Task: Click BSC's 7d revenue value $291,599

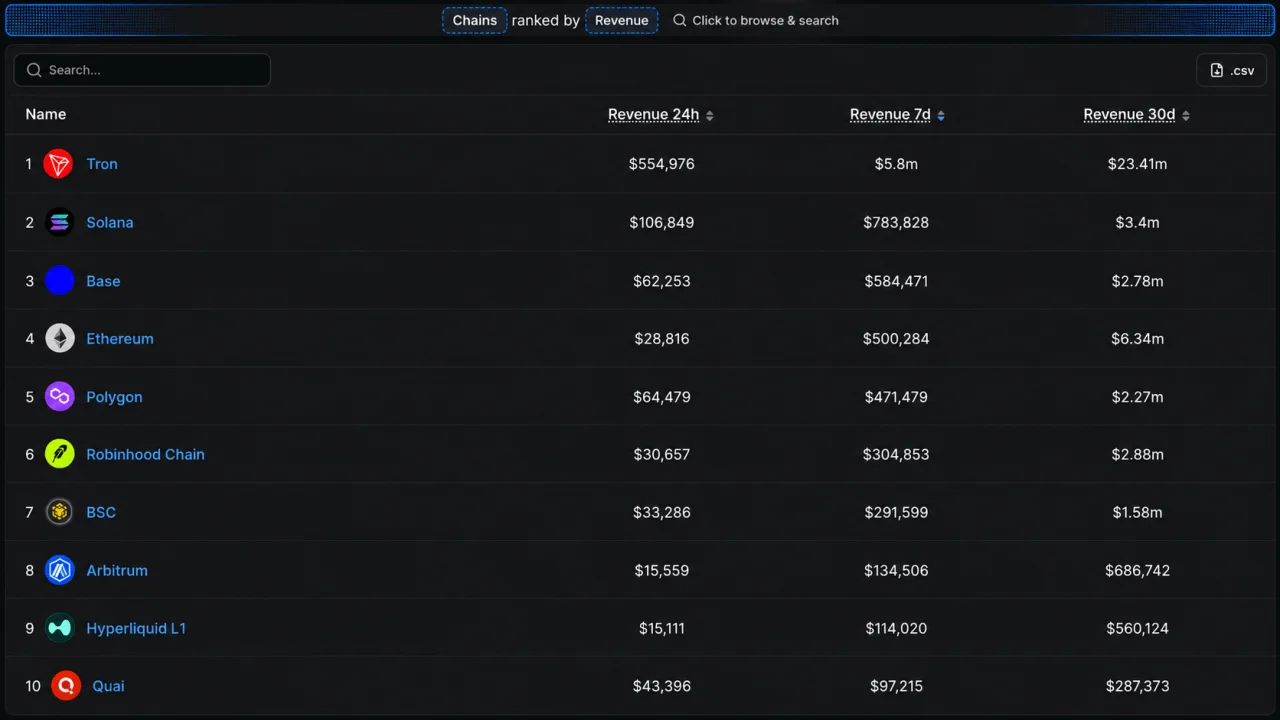Action: (x=896, y=512)
